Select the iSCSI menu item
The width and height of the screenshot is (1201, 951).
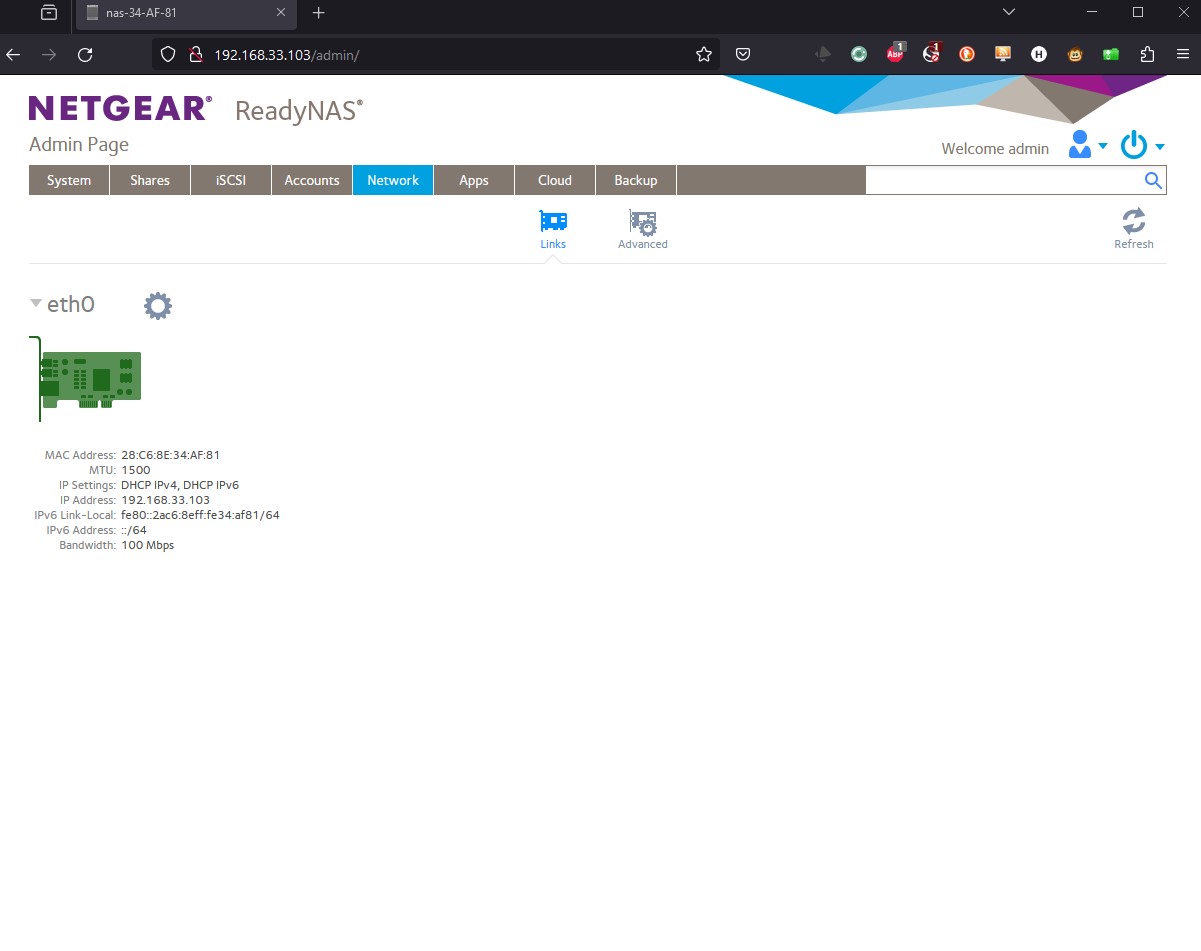tap(230, 180)
